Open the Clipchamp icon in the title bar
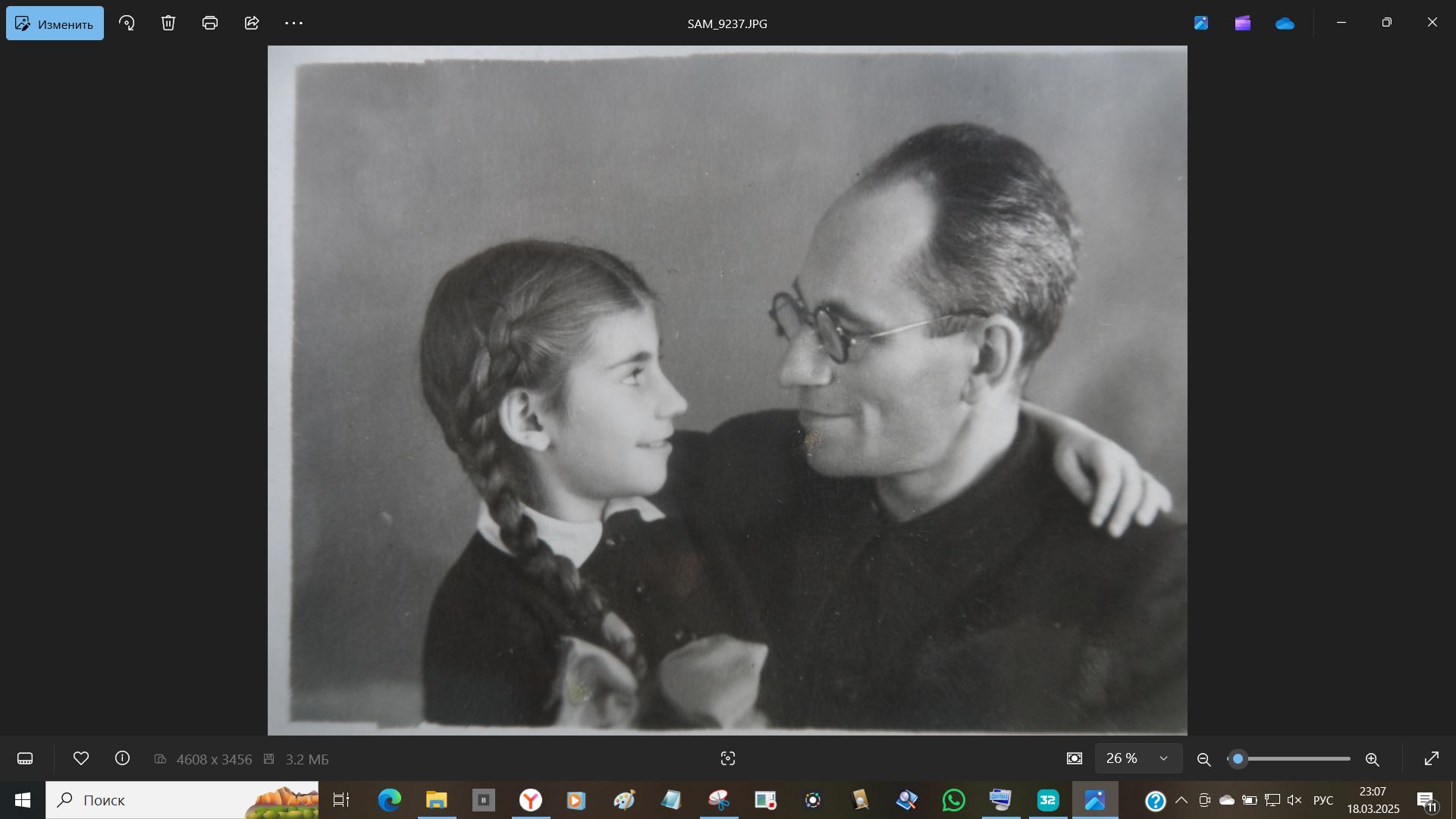Image resolution: width=1456 pixels, height=819 pixels. point(1243,23)
